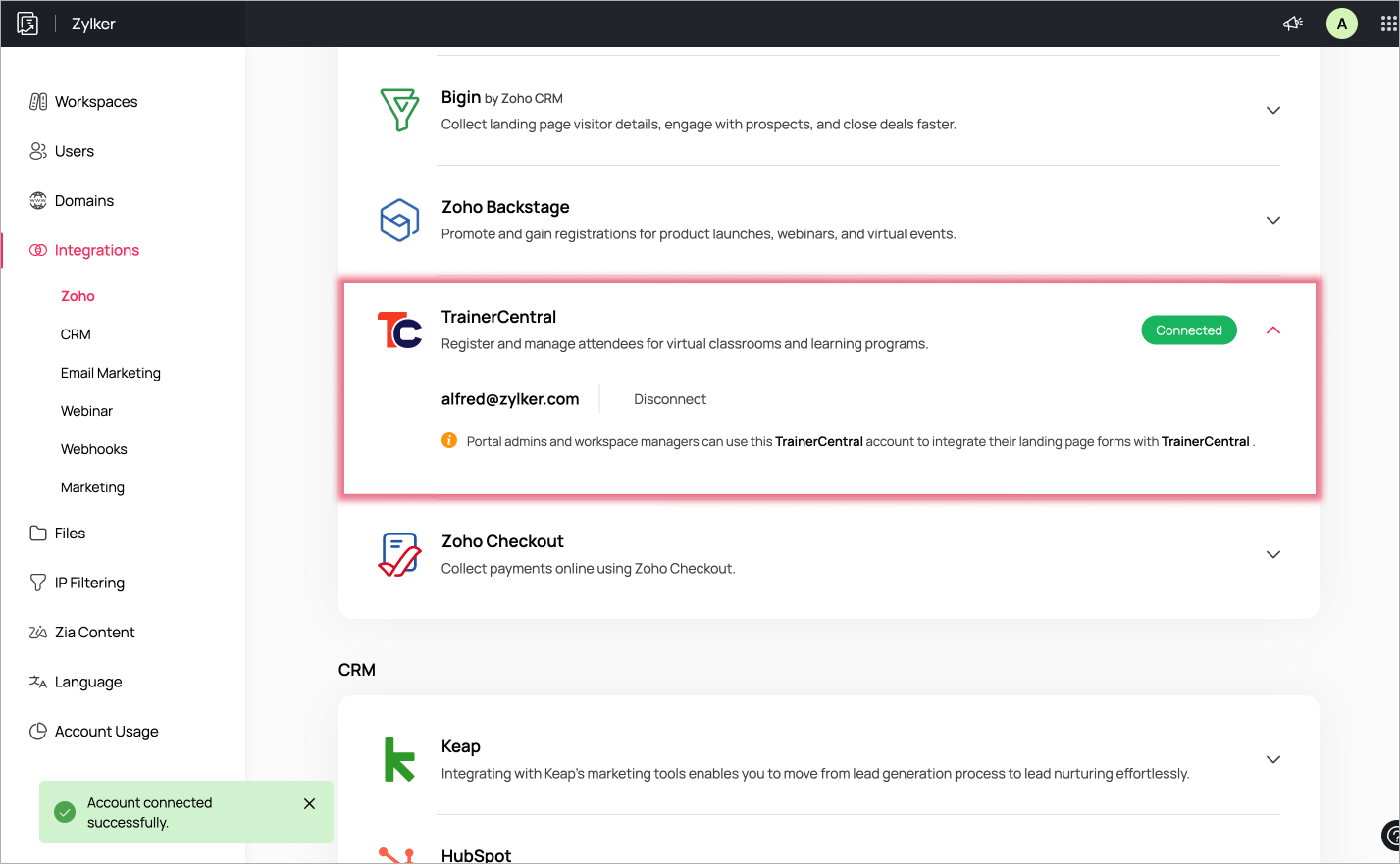
Task: Open Account Usage in the sidebar
Action: tap(107, 731)
